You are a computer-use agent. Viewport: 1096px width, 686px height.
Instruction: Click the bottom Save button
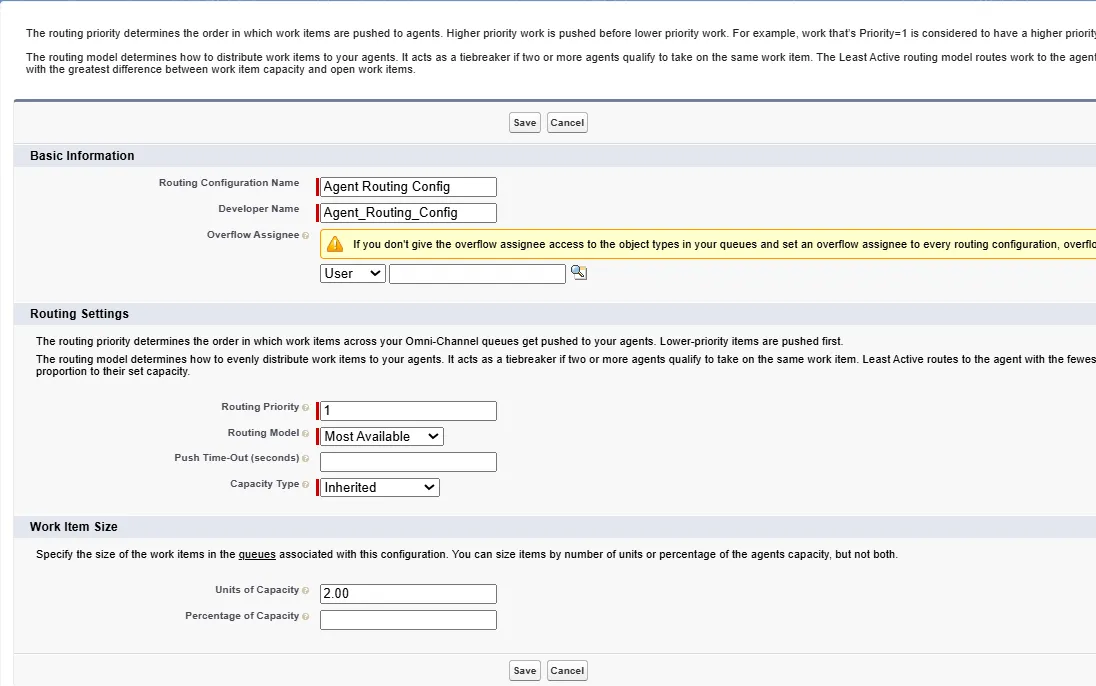[x=525, y=670]
